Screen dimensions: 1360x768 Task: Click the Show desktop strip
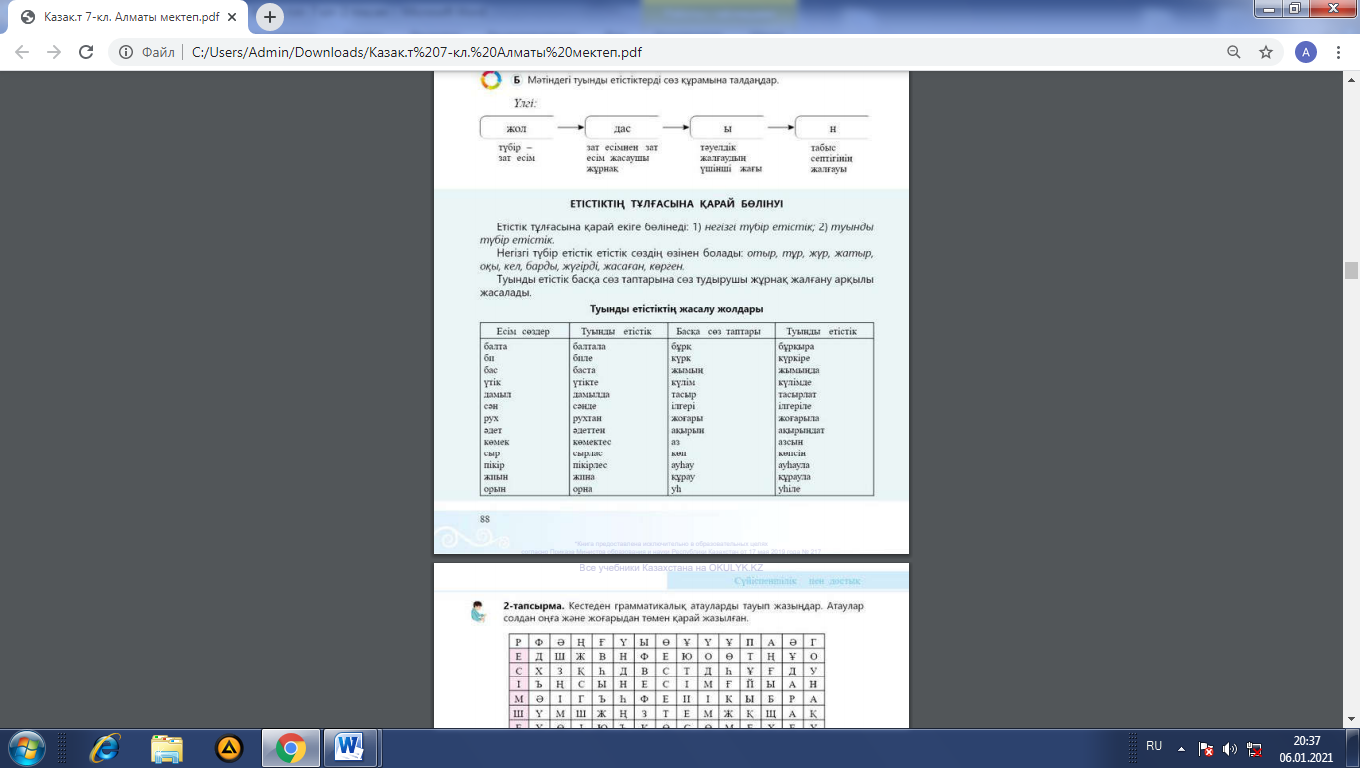(1352, 748)
